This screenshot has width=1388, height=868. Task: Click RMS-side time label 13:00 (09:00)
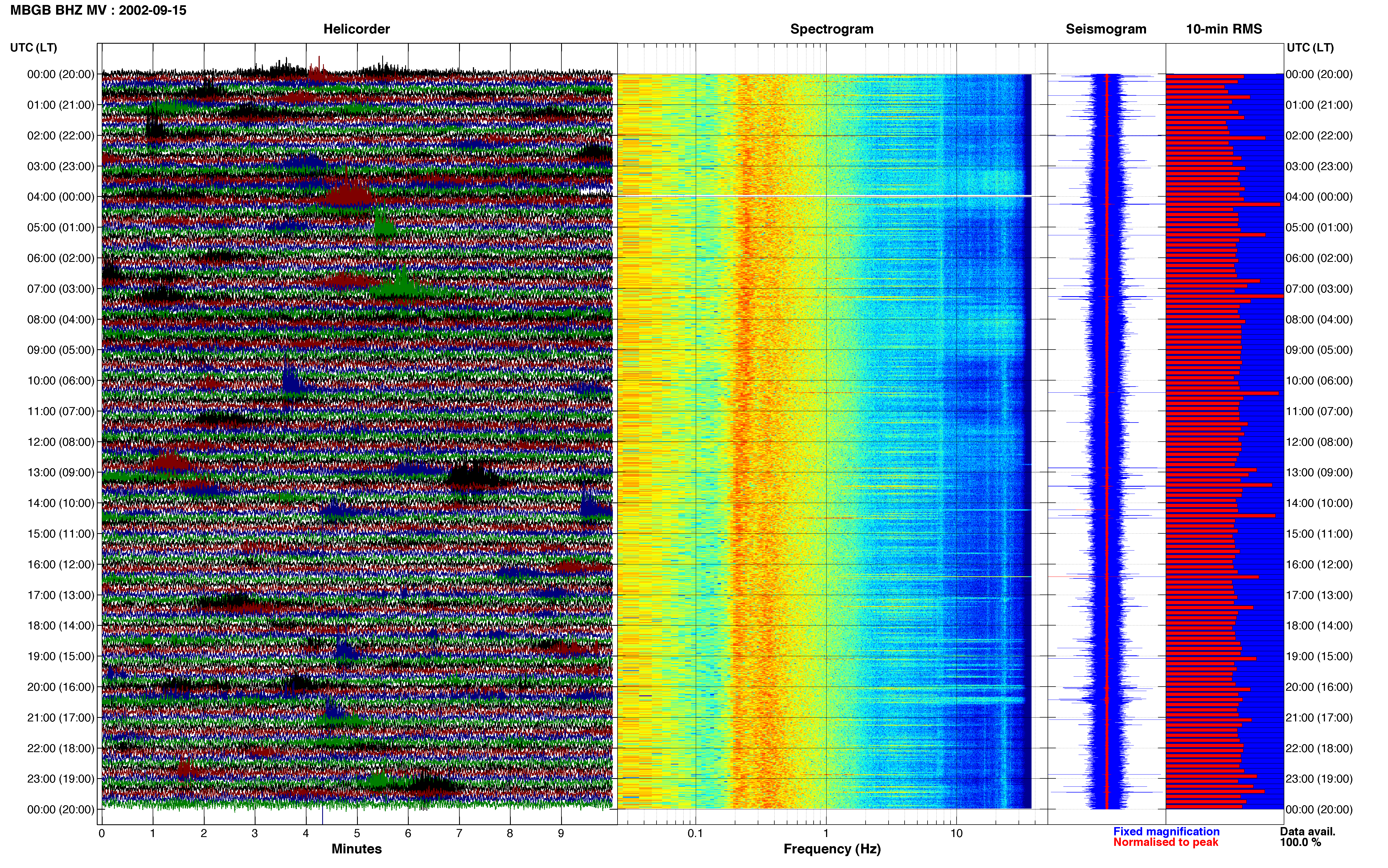pos(1319,473)
